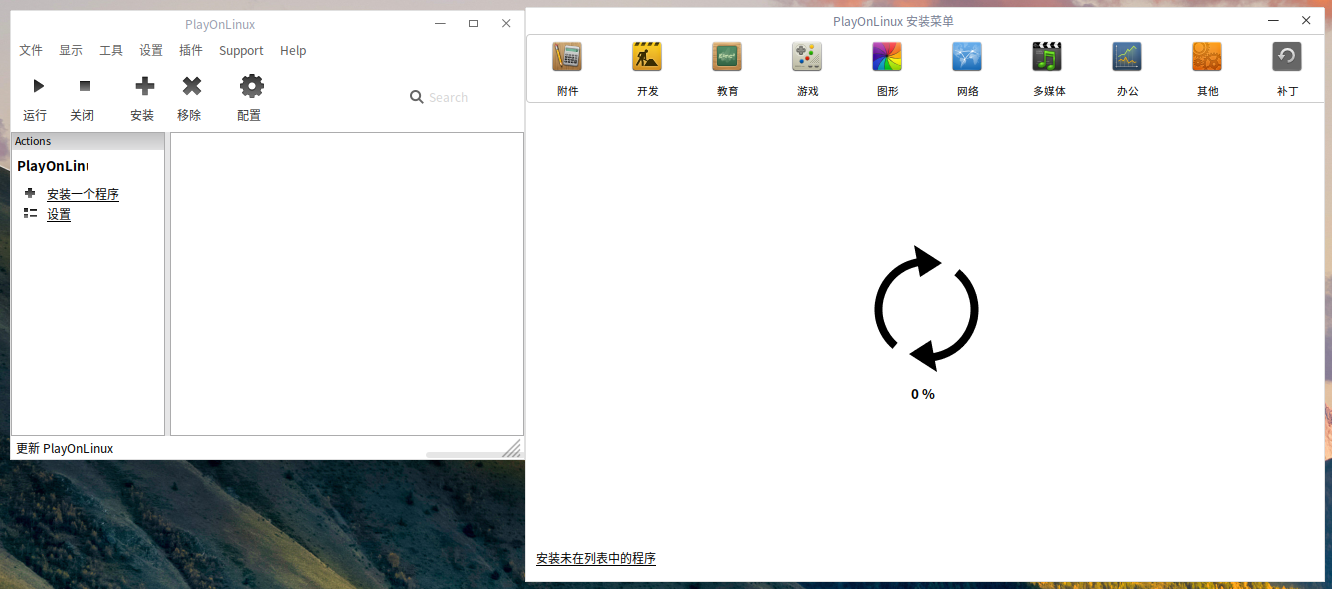Open the 附件 (Accessories) category
Image resolution: width=1332 pixels, height=589 pixels.
click(x=567, y=68)
